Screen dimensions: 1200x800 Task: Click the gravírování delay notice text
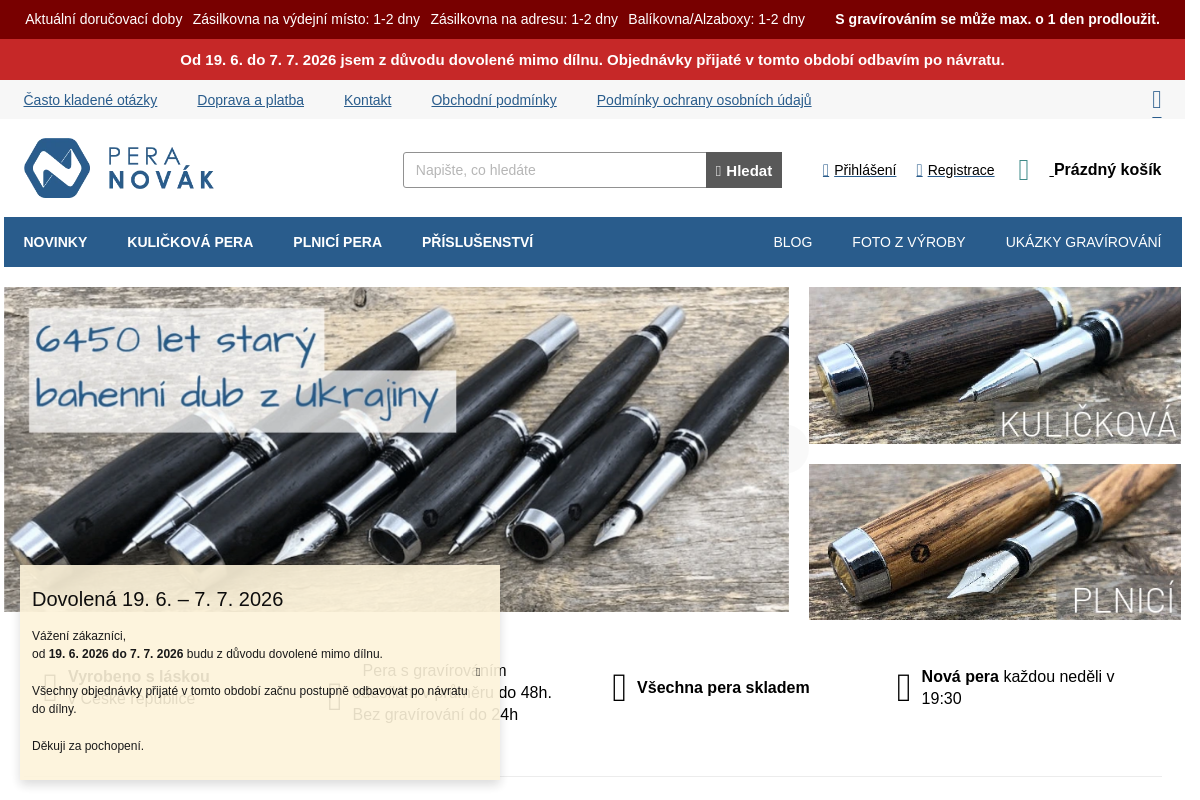click(997, 19)
